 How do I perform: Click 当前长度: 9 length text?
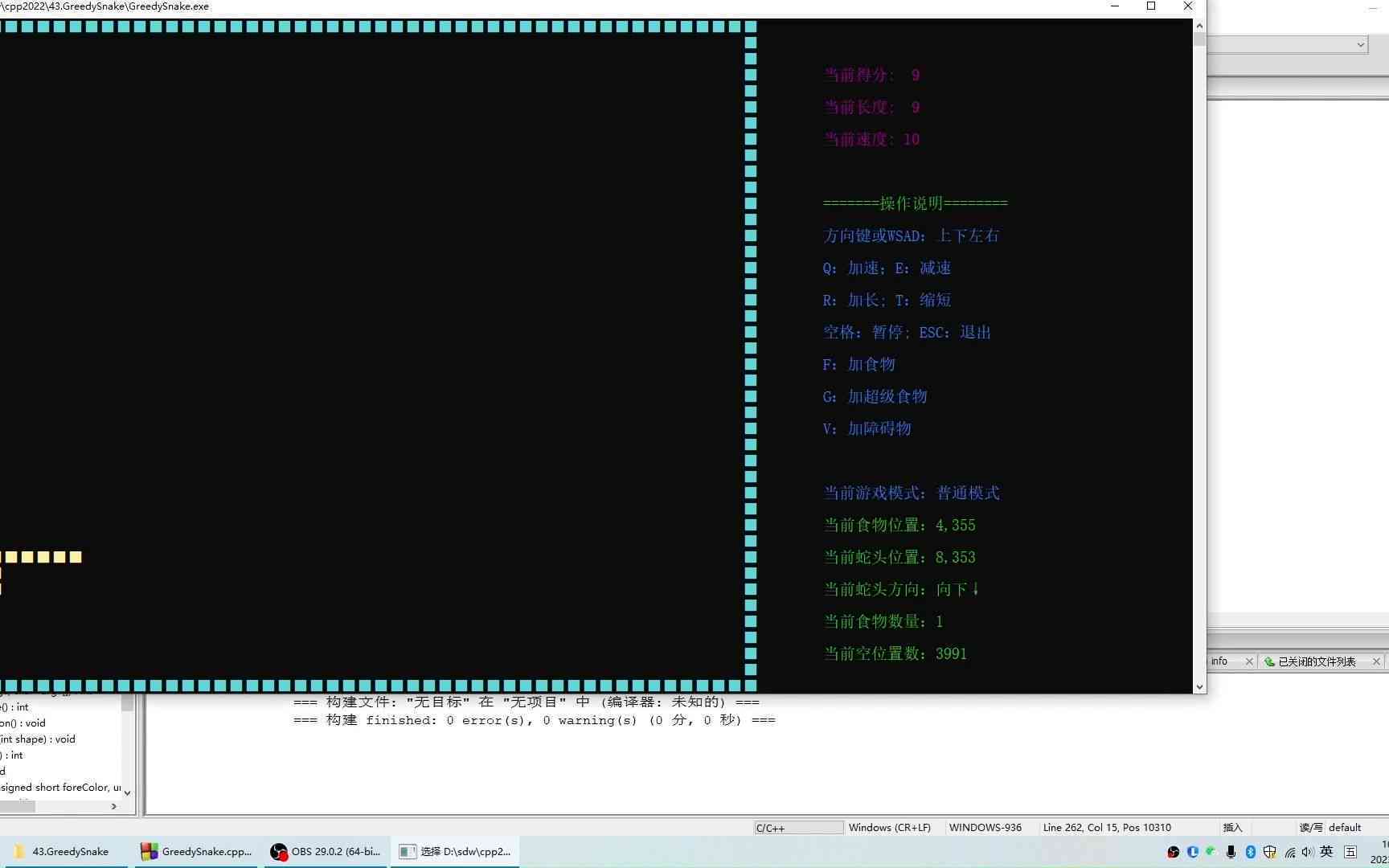click(872, 108)
